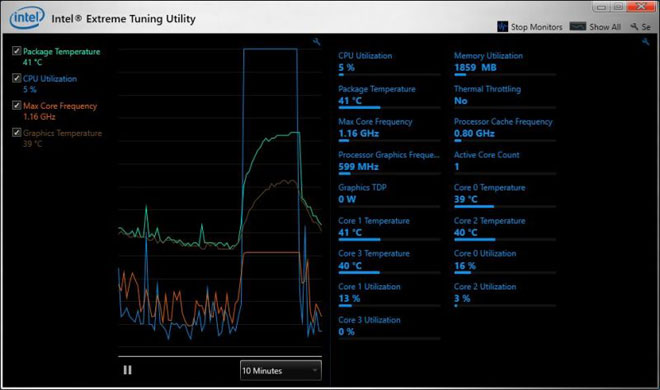Open graph settings wrench icon
This screenshot has width=660, height=390.
tap(317, 42)
